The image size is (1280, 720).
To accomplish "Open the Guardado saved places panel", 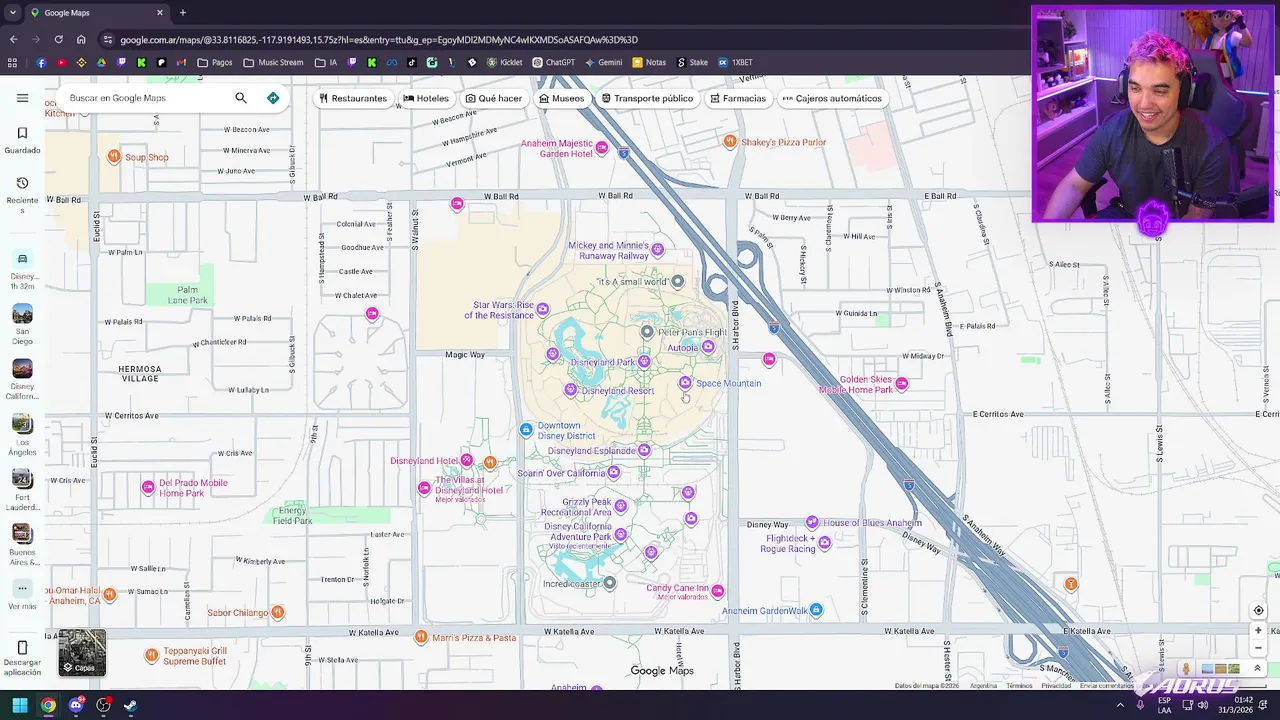I will pos(22,140).
